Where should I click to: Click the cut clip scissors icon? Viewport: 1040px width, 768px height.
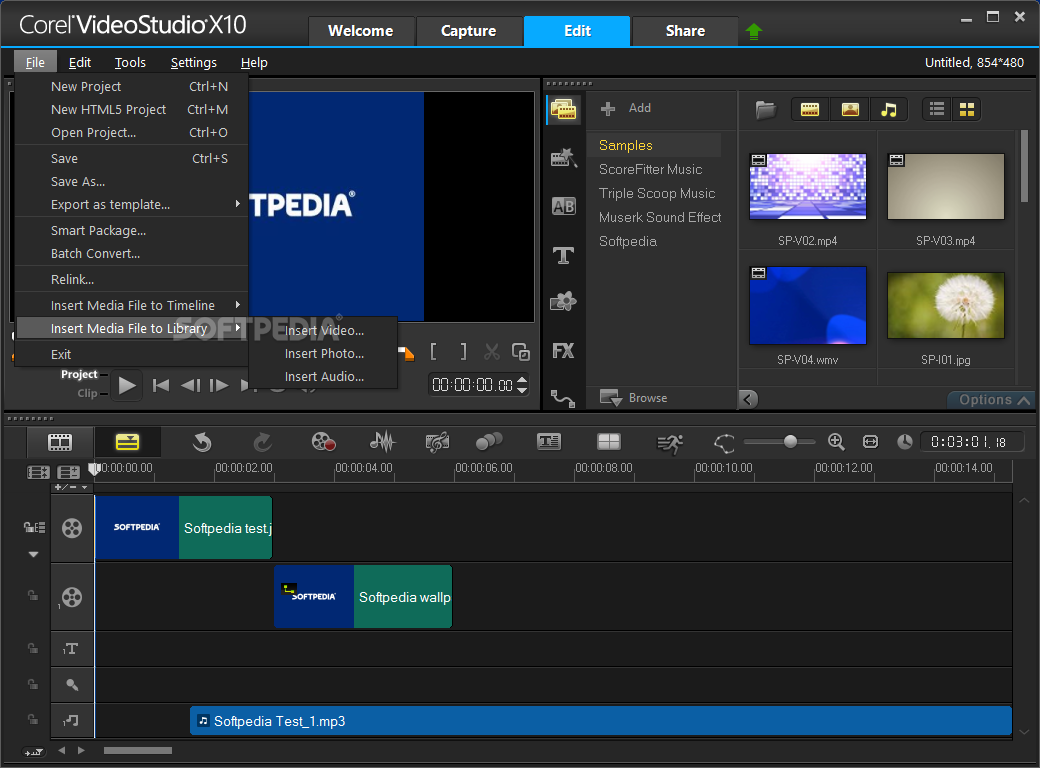pos(491,352)
